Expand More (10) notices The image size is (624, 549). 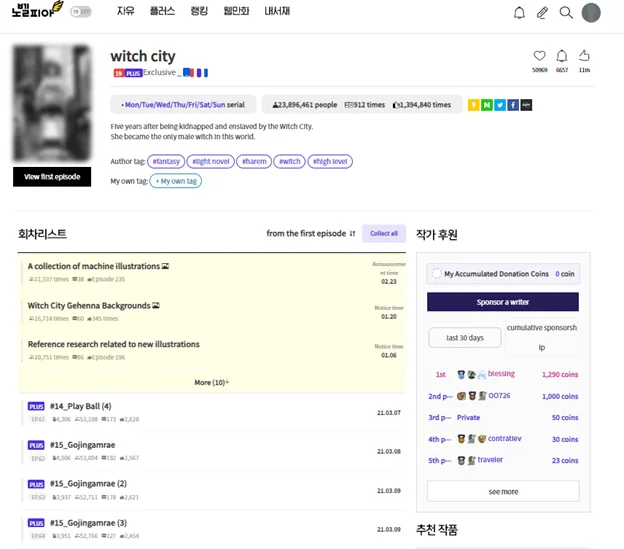click(211, 382)
